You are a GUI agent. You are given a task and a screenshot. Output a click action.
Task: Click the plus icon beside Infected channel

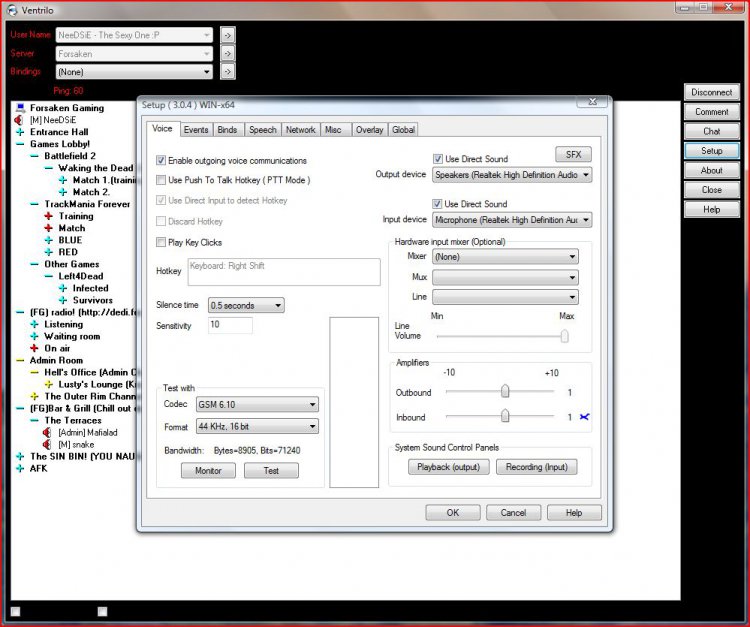pyautogui.click(x=63, y=288)
